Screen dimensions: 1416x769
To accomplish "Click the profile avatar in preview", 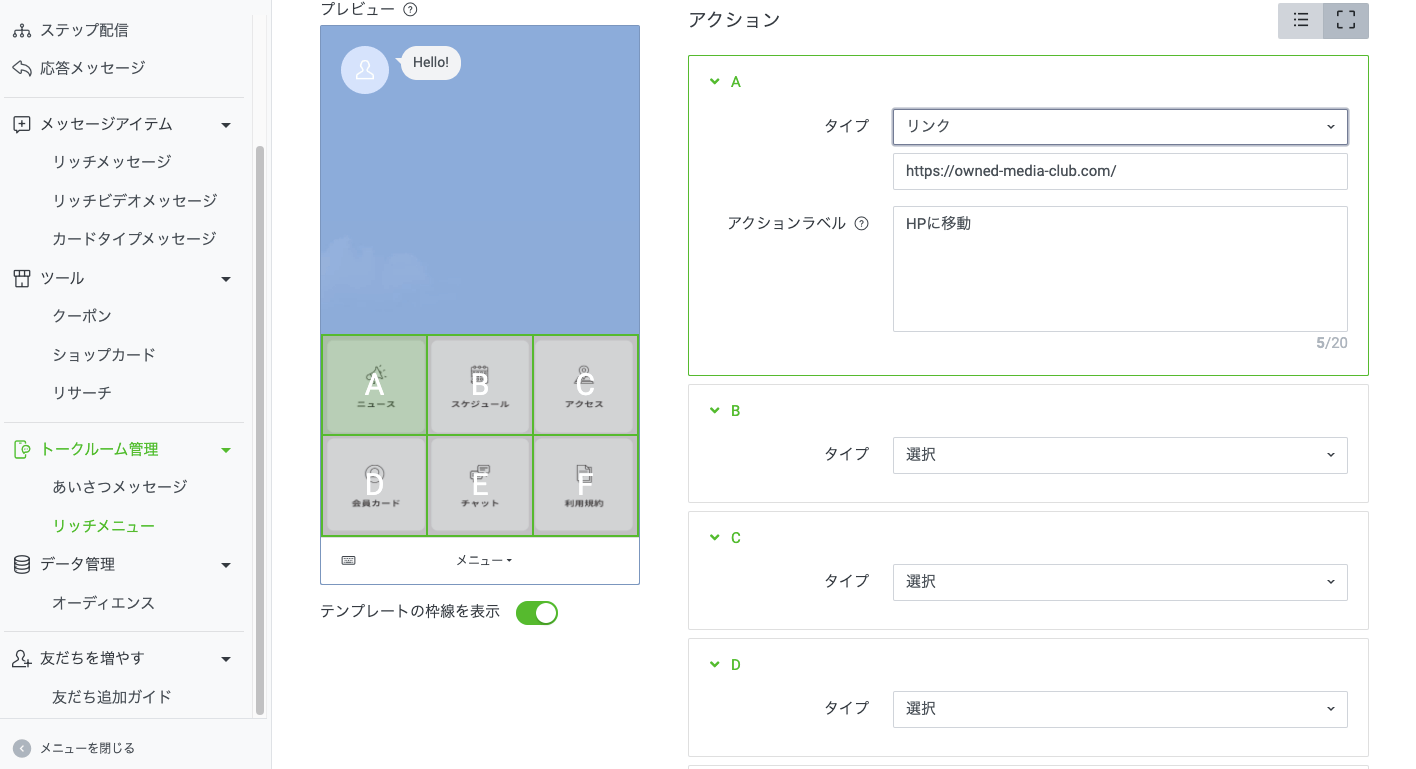I will click(365, 70).
